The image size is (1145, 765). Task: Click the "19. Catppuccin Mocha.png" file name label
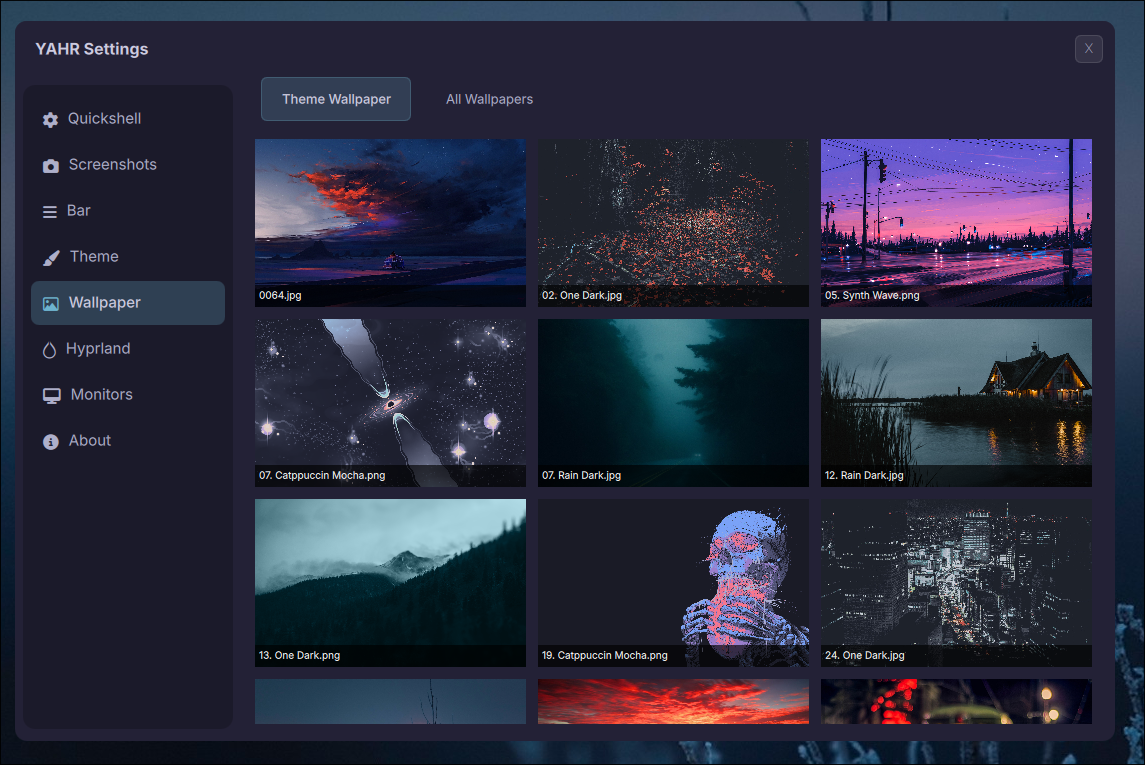605,656
